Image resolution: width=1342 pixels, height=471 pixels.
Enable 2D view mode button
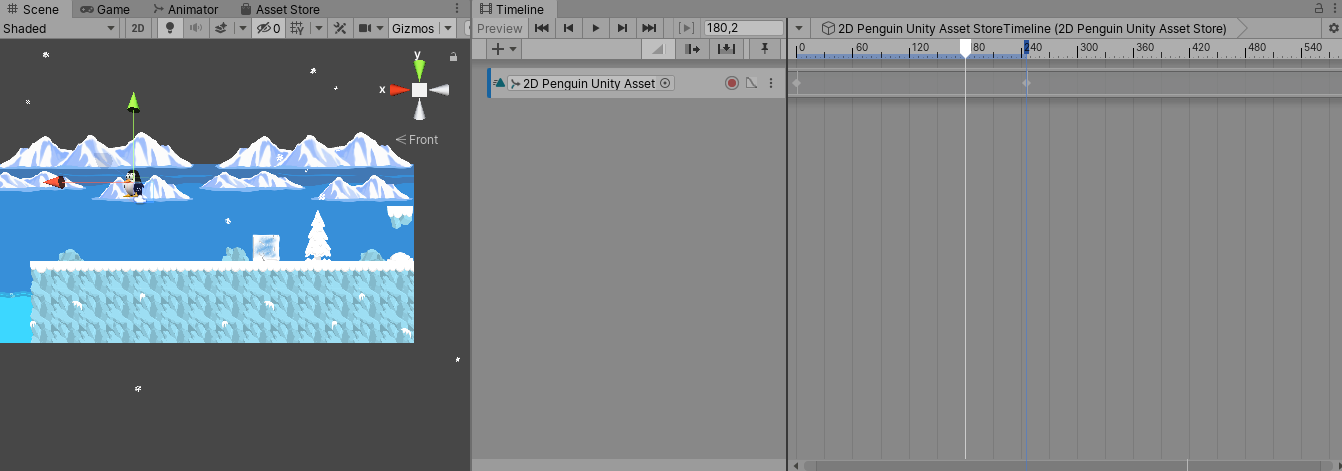coord(139,28)
